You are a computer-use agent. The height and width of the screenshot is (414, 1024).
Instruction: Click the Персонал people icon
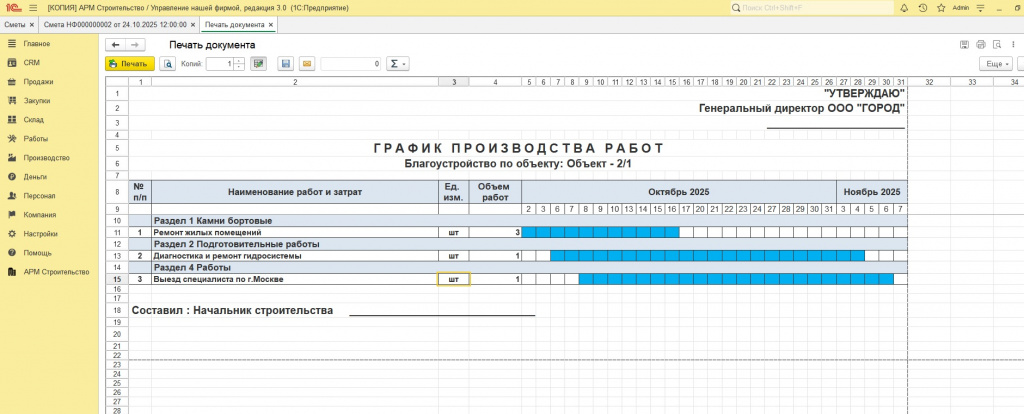(11, 195)
